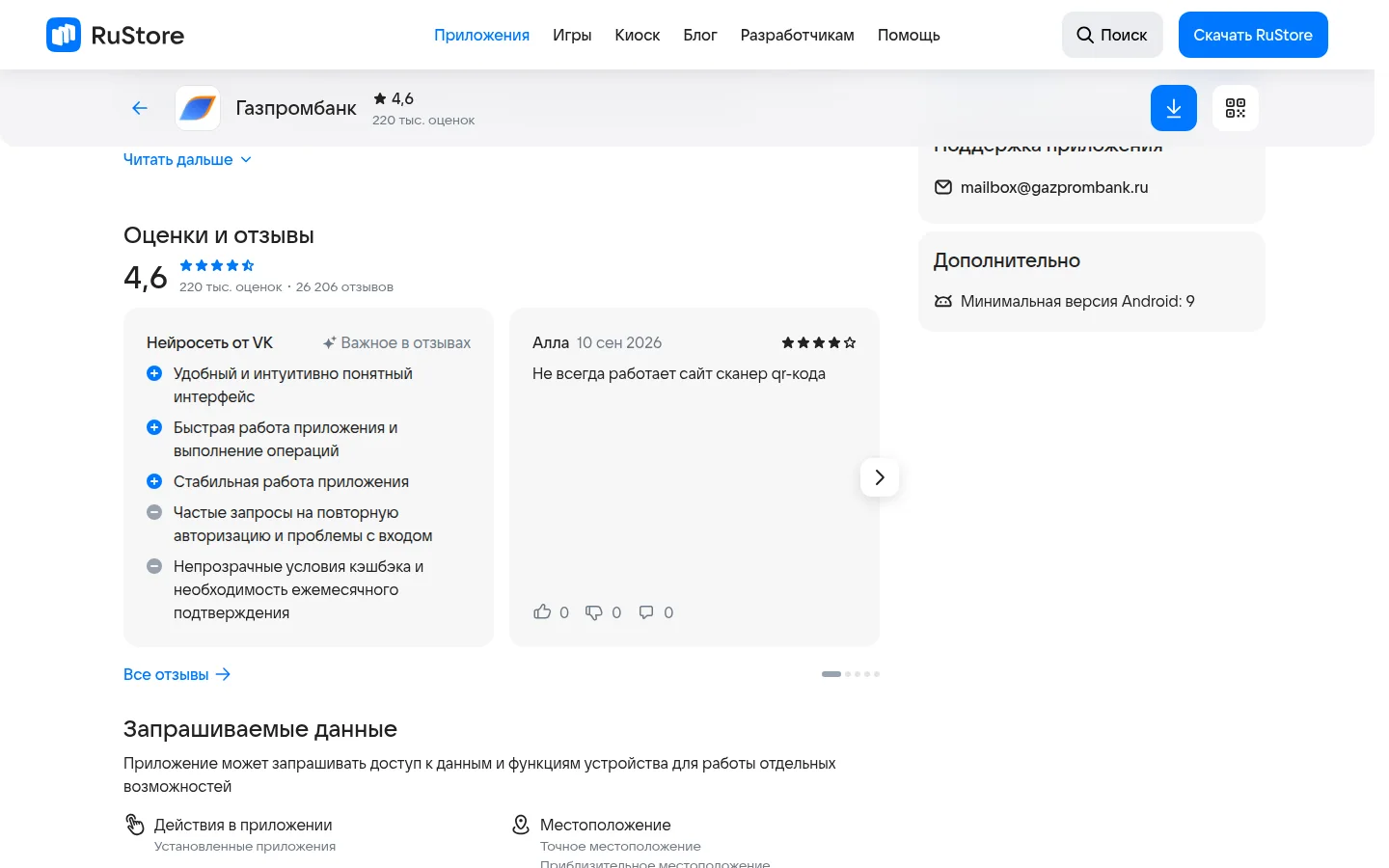Click the Точное местоположение text
The image size is (1389, 868).
point(620,846)
